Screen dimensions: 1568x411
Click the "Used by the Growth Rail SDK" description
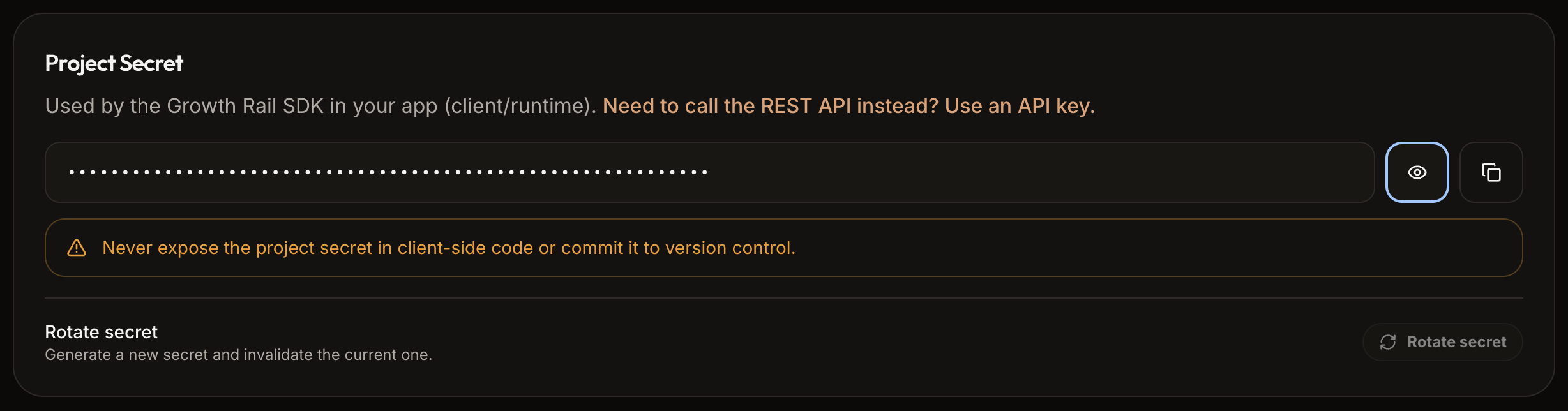pos(320,106)
